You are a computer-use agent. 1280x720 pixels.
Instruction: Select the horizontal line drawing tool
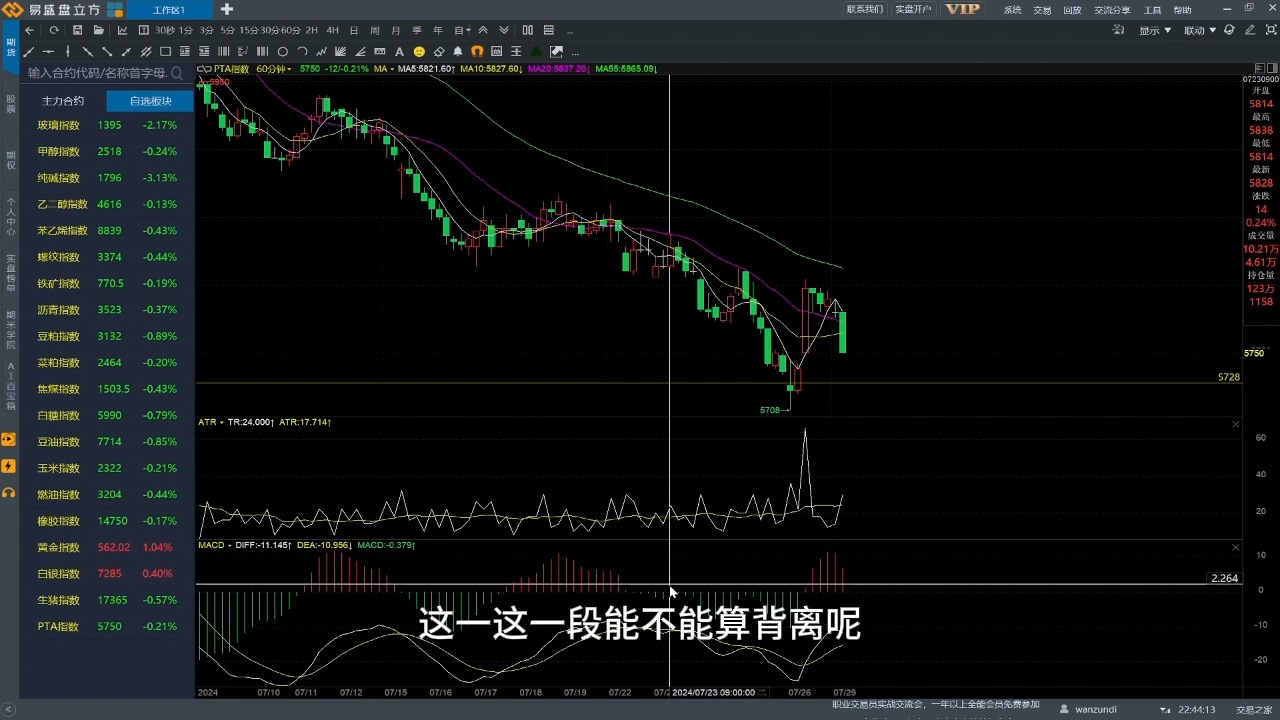click(x=48, y=52)
